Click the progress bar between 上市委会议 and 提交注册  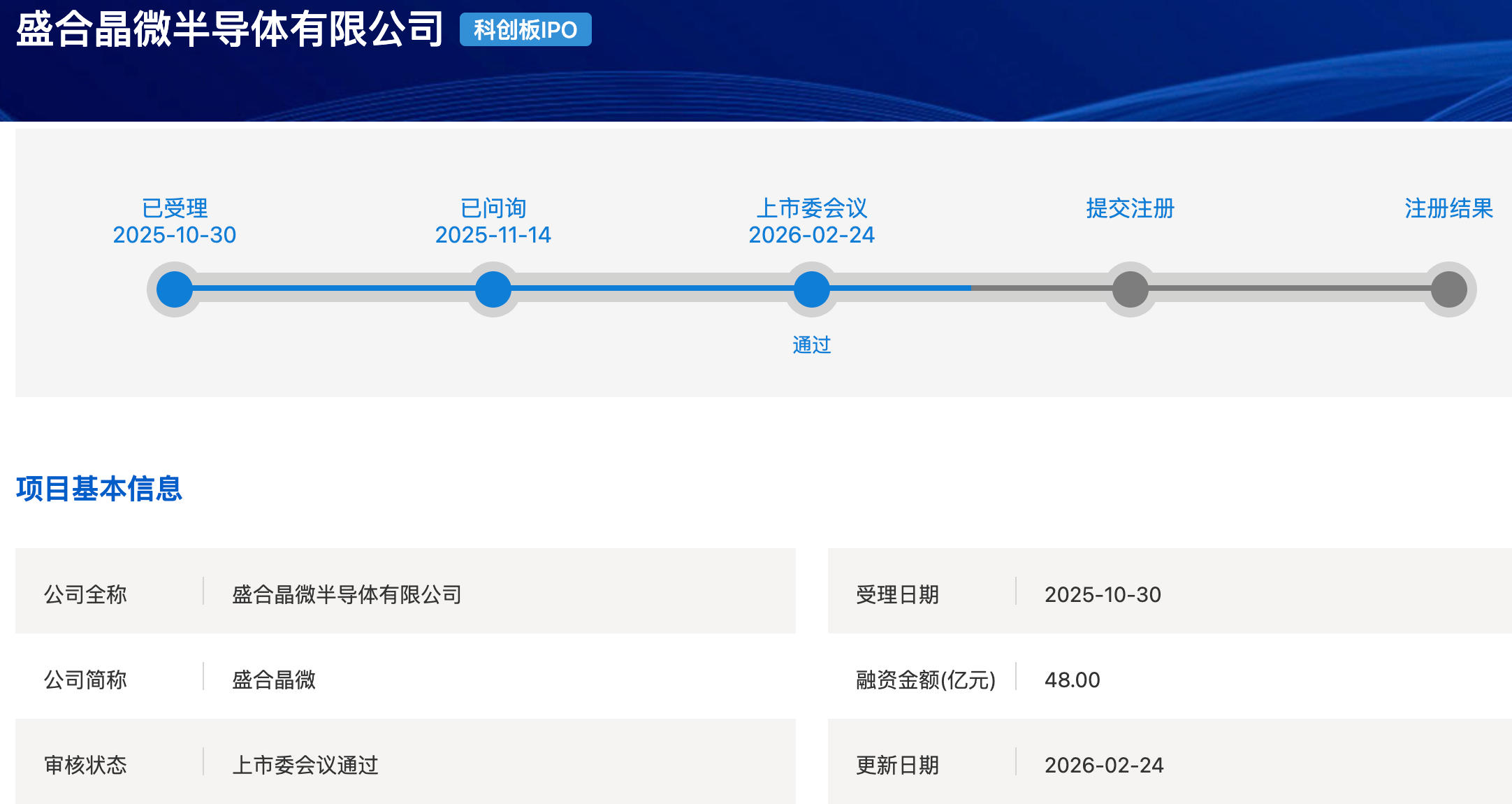point(971,288)
